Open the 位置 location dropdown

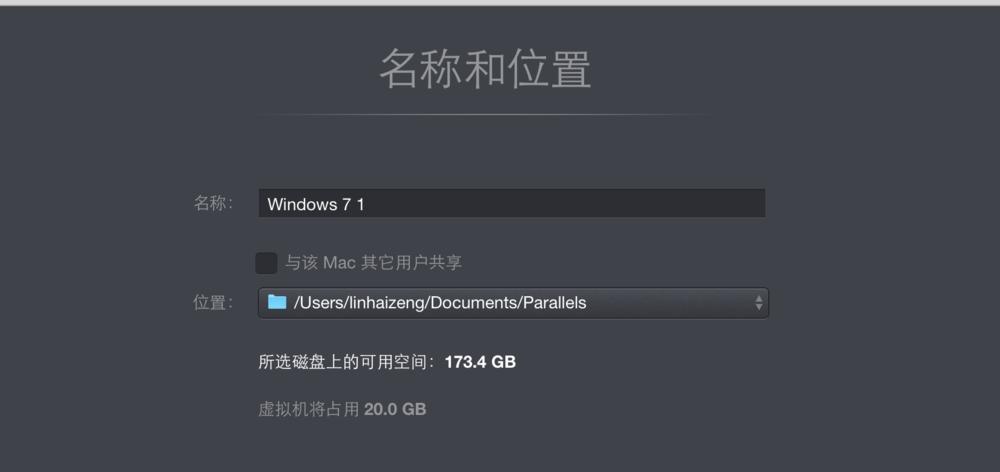[513, 302]
